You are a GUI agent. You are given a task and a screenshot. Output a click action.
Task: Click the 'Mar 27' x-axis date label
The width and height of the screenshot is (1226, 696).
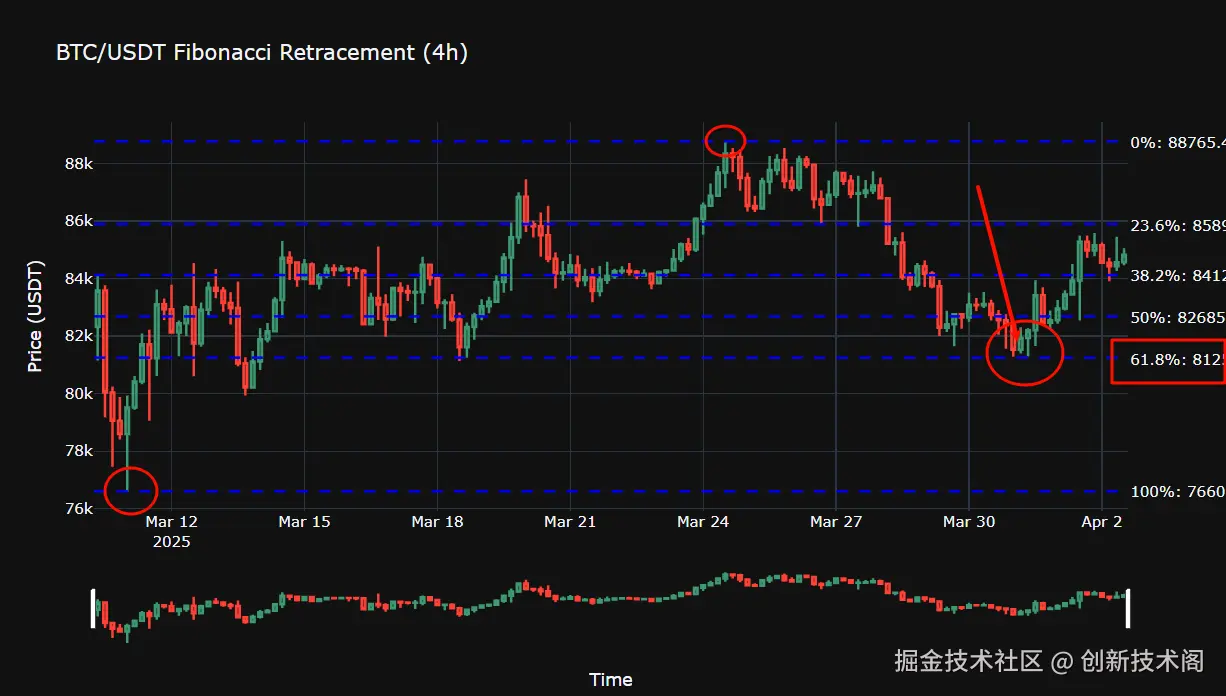point(836,522)
